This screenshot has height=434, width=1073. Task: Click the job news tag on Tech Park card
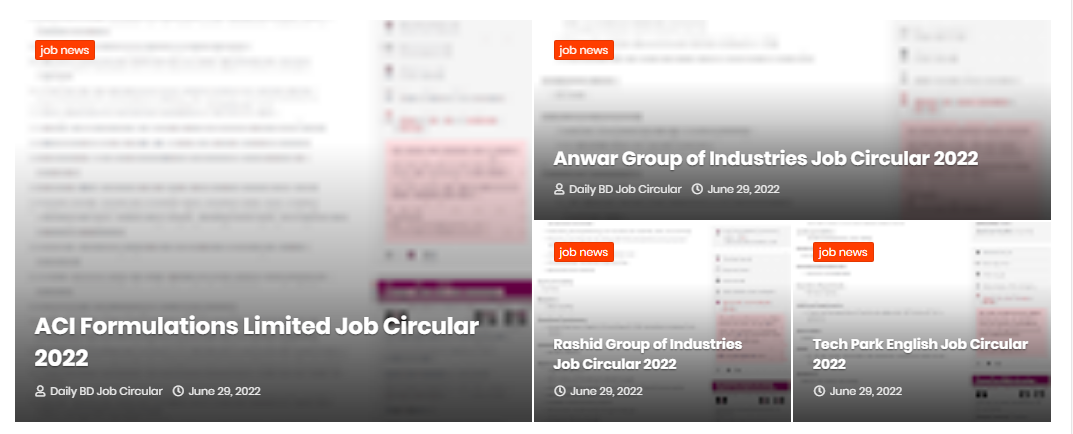[x=843, y=252]
